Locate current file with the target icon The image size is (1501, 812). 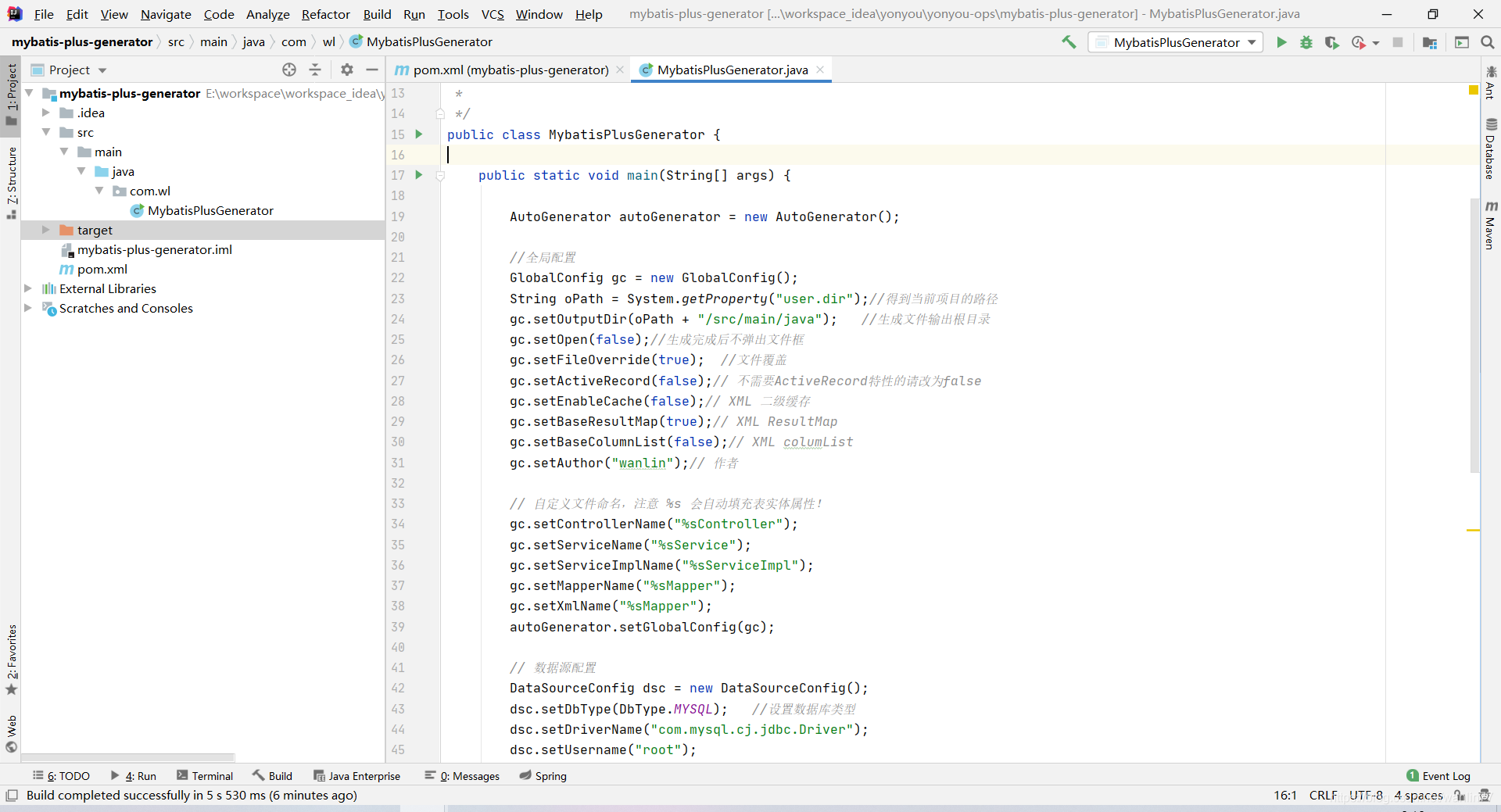(289, 70)
